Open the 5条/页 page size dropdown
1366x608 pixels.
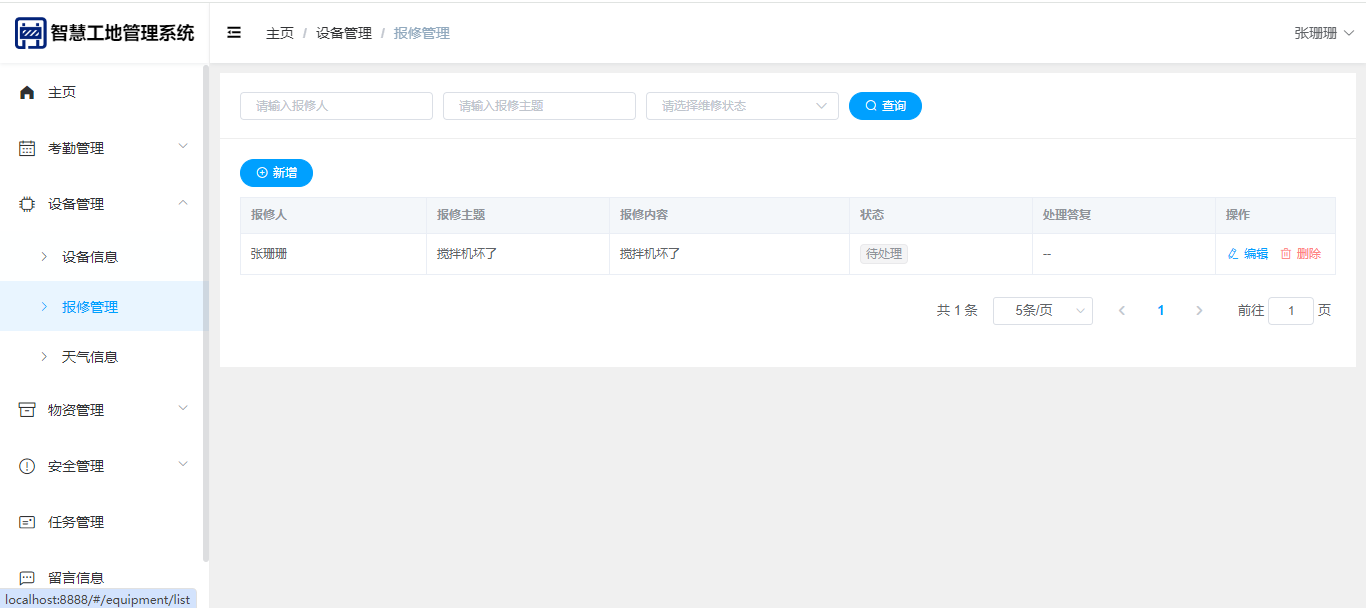[x=1042, y=311]
